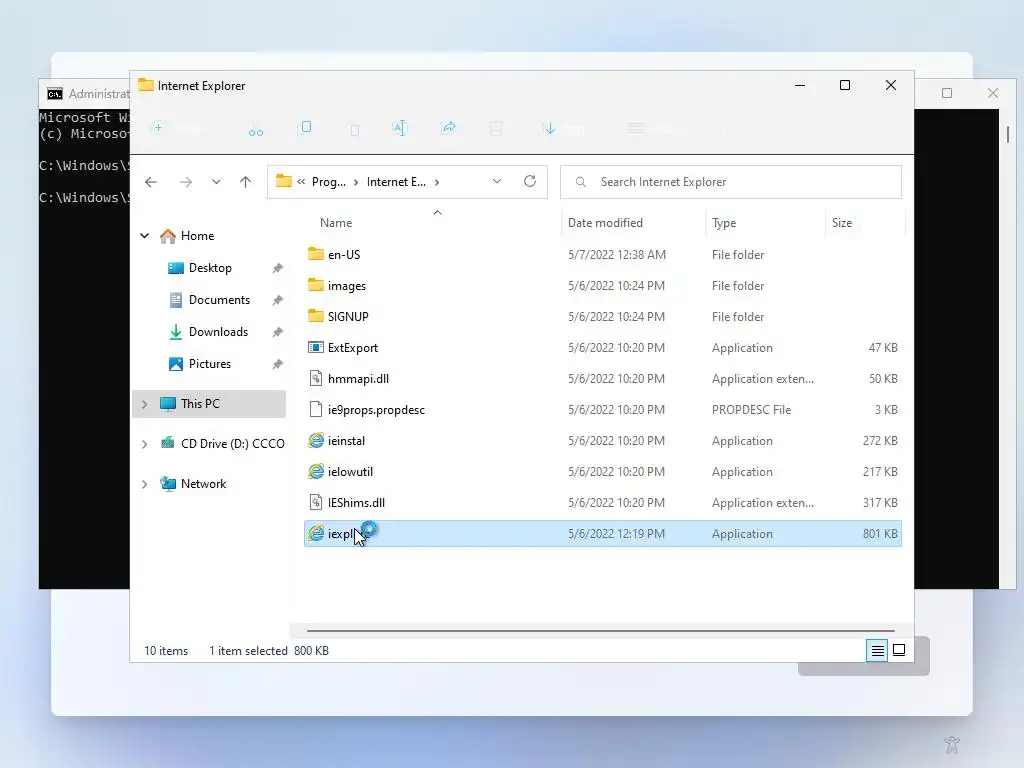Click the Search Internet Explorer box

[731, 182]
